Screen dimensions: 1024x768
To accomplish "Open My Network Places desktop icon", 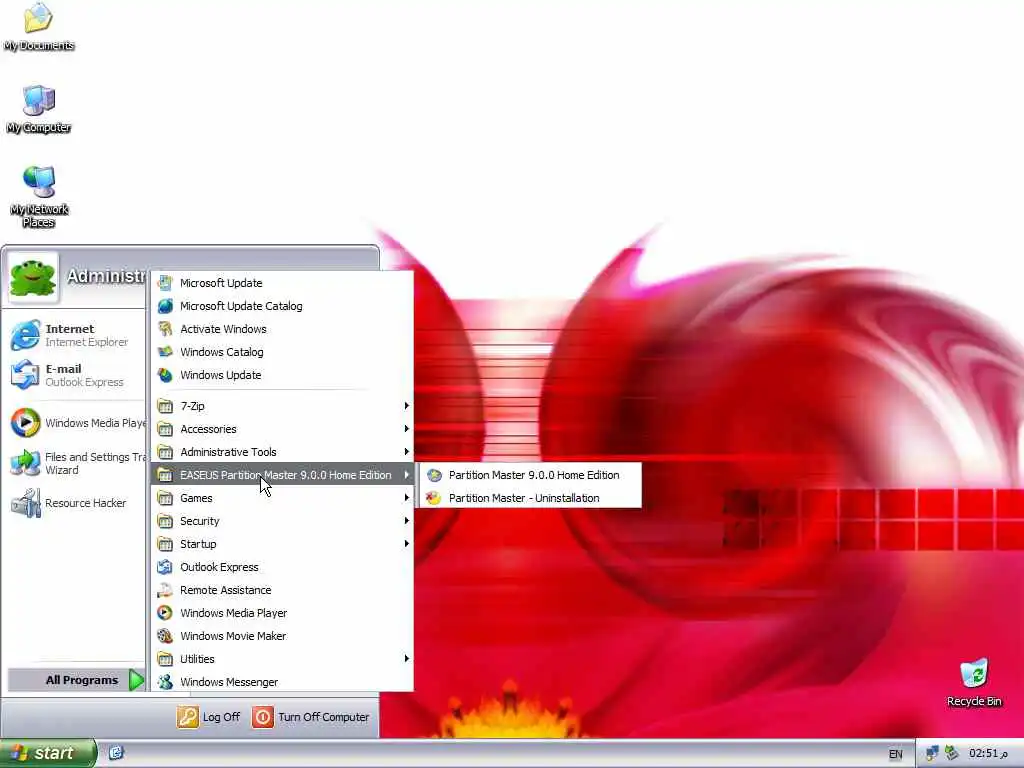I will (x=39, y=197).
